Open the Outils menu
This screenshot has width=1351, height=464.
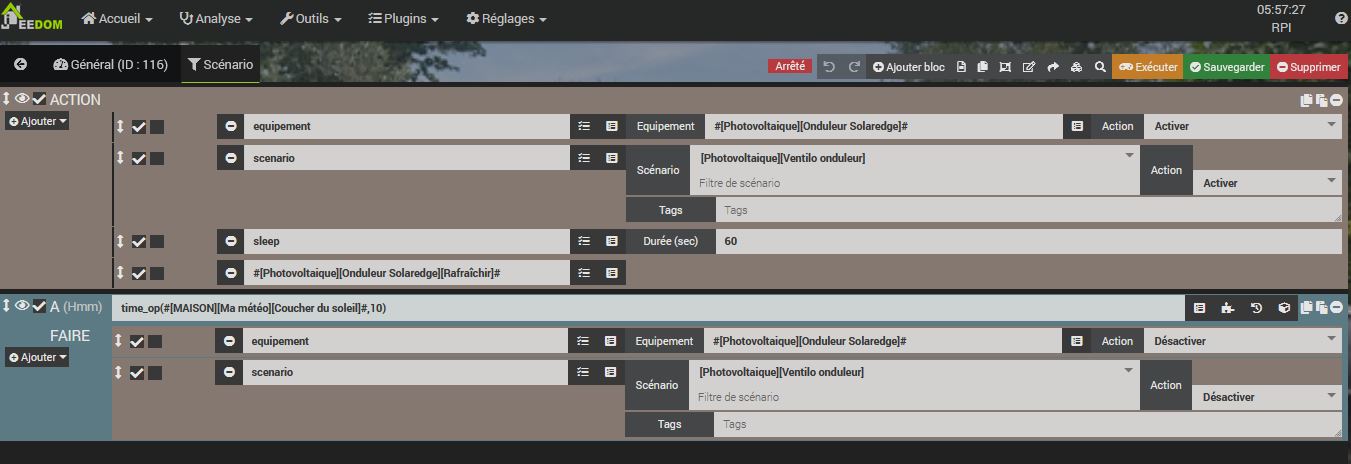pos(310,19)
